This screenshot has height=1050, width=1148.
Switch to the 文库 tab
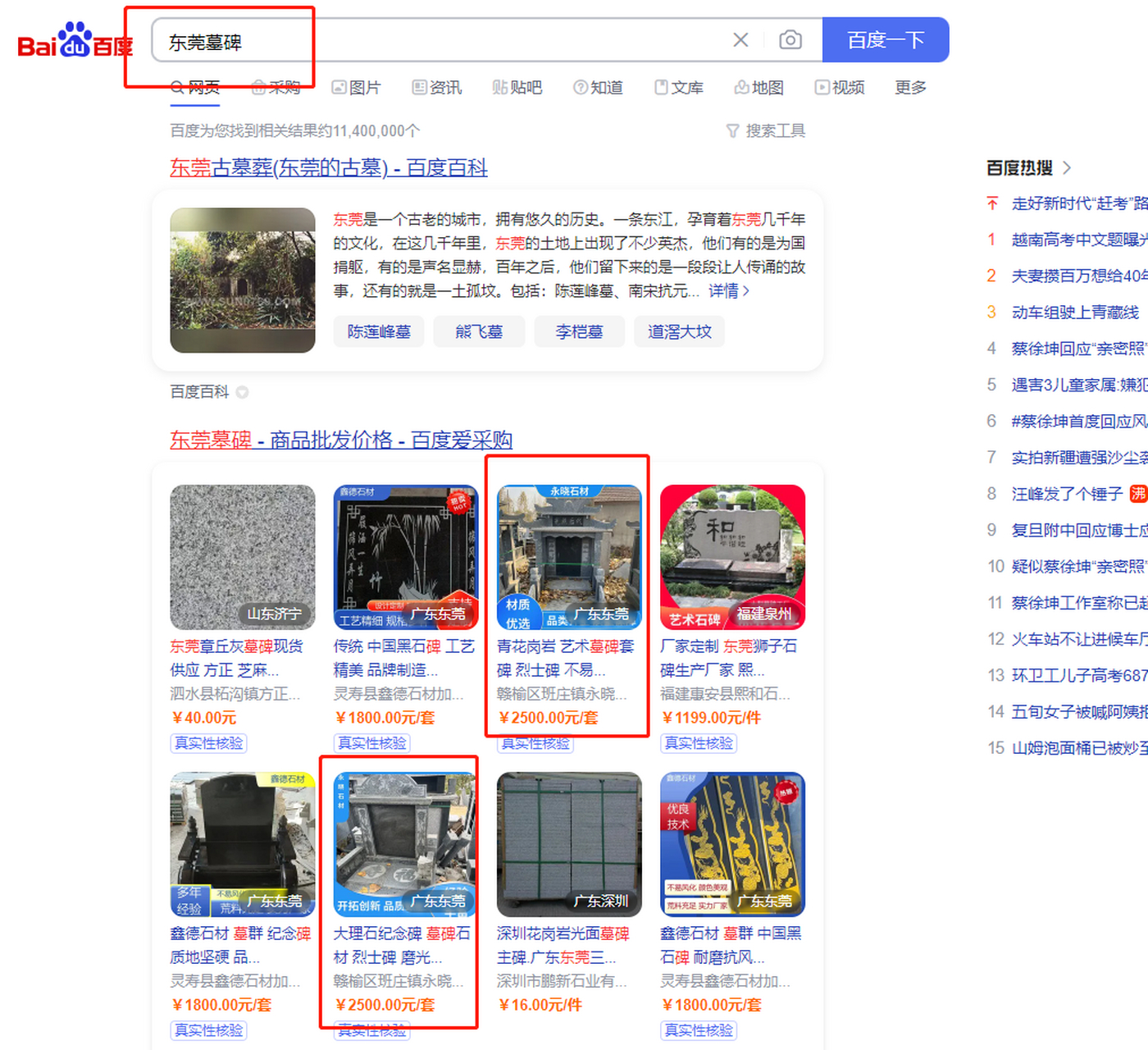pos(679,87)
